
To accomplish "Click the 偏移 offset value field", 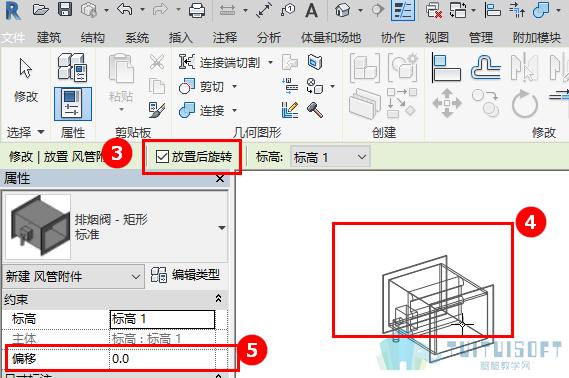I will click(x=162, y=358).
